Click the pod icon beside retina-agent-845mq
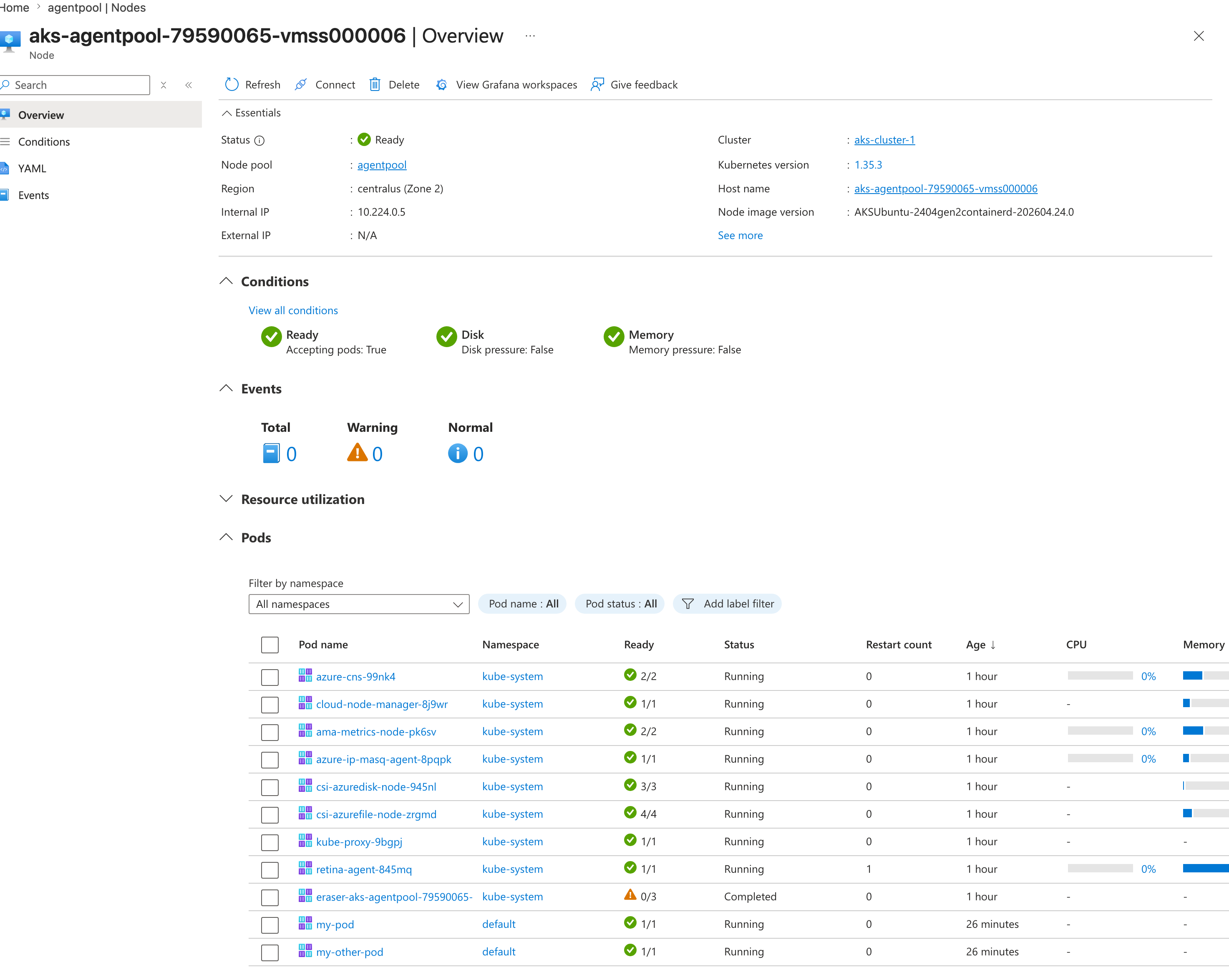Screen dimensions: 1229x980 coord(305,868)
